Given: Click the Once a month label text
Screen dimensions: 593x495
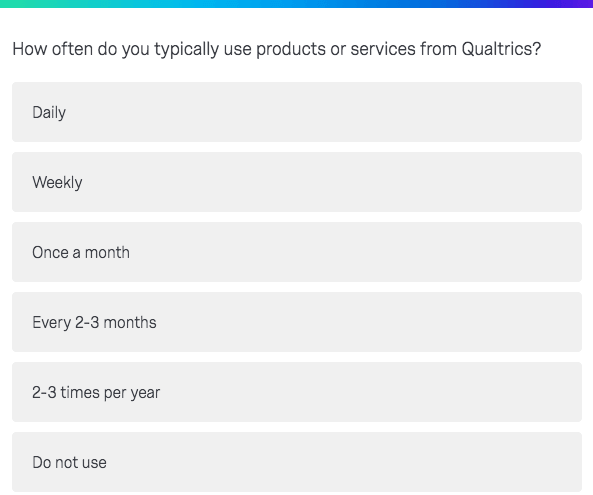Looking at the screenshot, I should 81,253.
